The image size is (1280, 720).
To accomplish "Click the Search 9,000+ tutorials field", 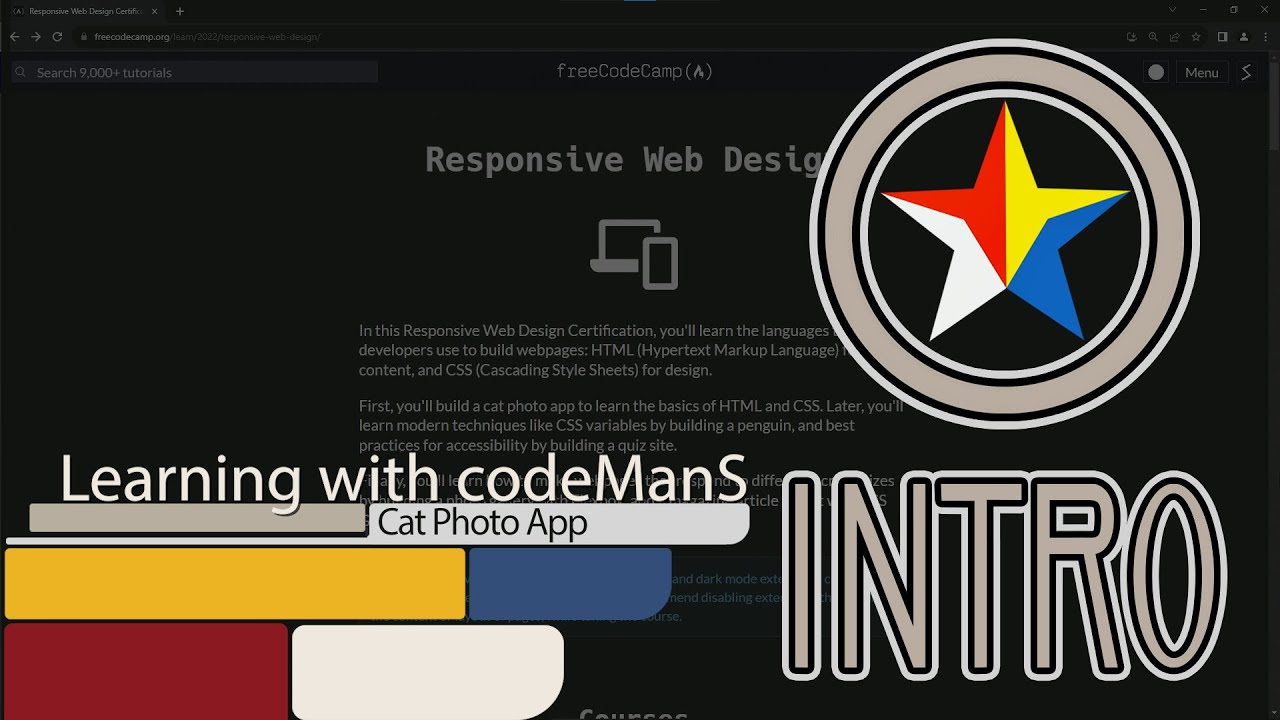I will (x=195, y=72).
